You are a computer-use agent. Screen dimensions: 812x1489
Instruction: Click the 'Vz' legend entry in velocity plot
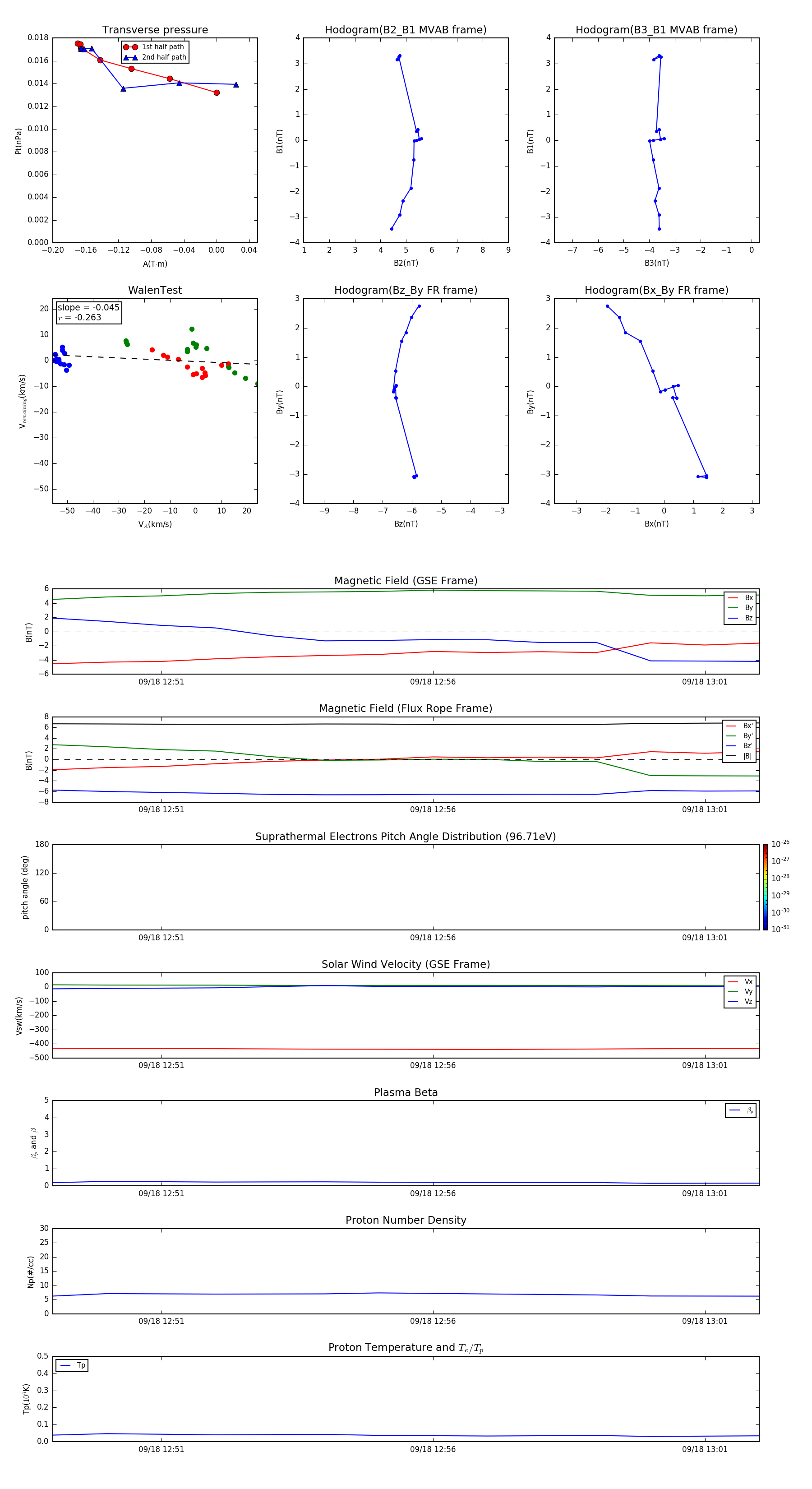[740, 1001]
